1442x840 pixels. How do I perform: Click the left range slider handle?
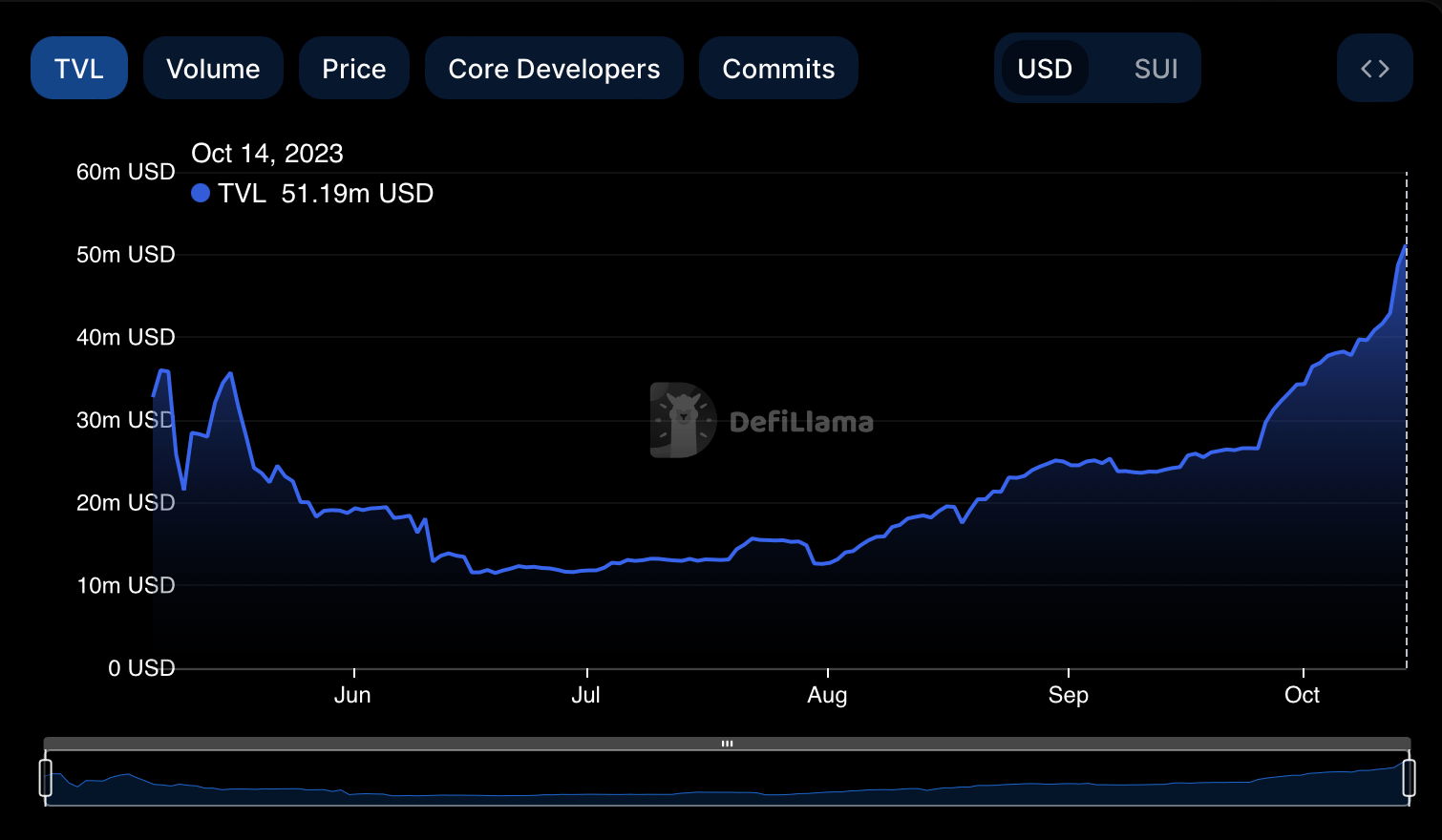tap(45, 777)
